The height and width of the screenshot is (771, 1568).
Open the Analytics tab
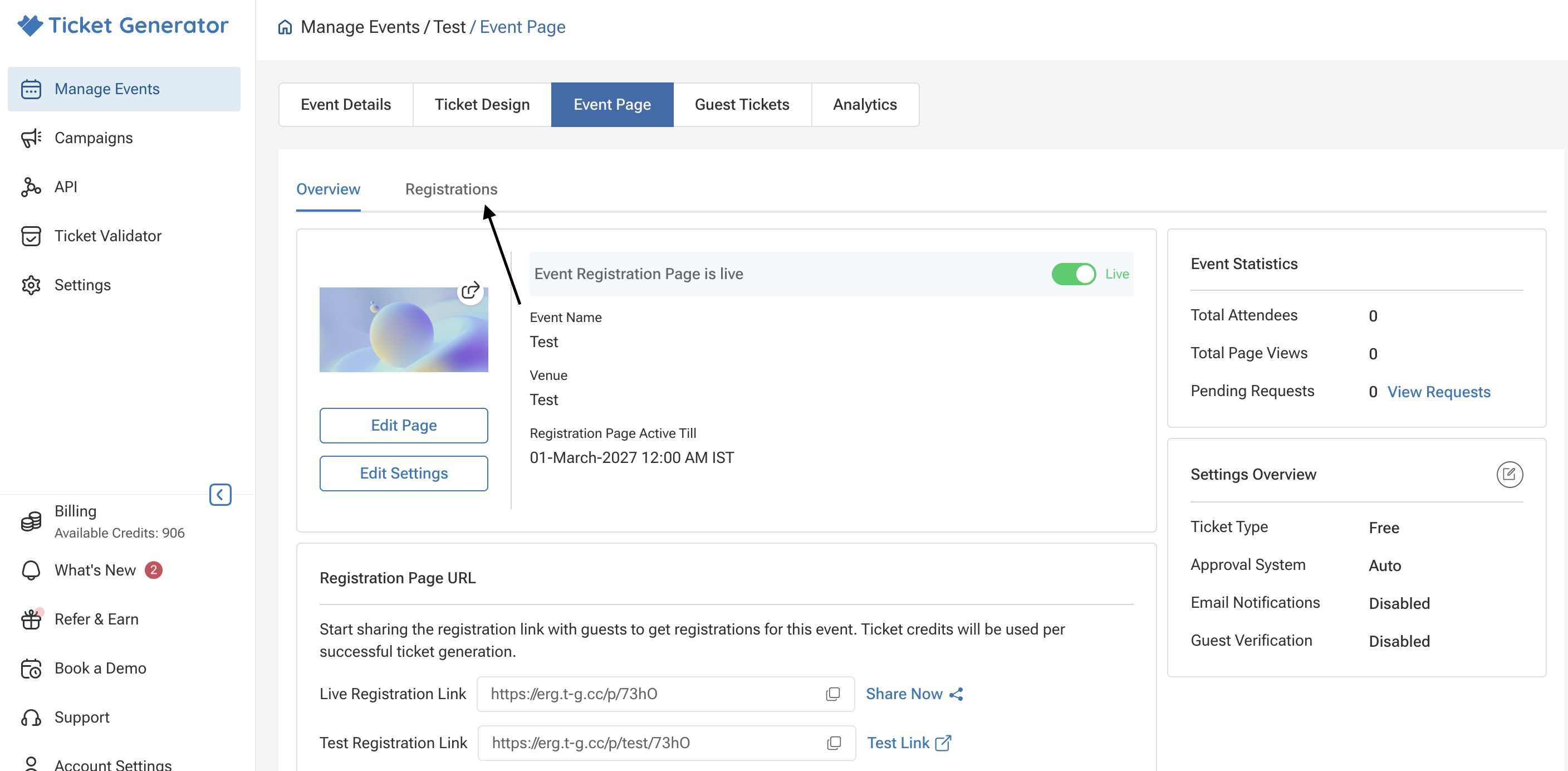coord(864,105)
